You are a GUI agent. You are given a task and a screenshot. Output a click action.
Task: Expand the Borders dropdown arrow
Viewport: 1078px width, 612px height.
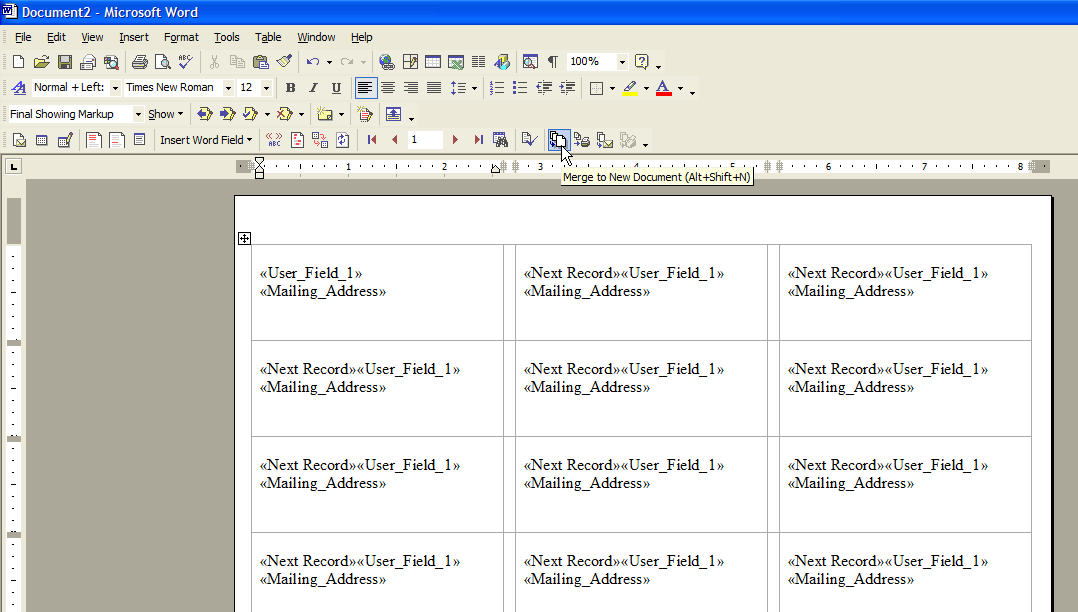[x=613, y=88]
